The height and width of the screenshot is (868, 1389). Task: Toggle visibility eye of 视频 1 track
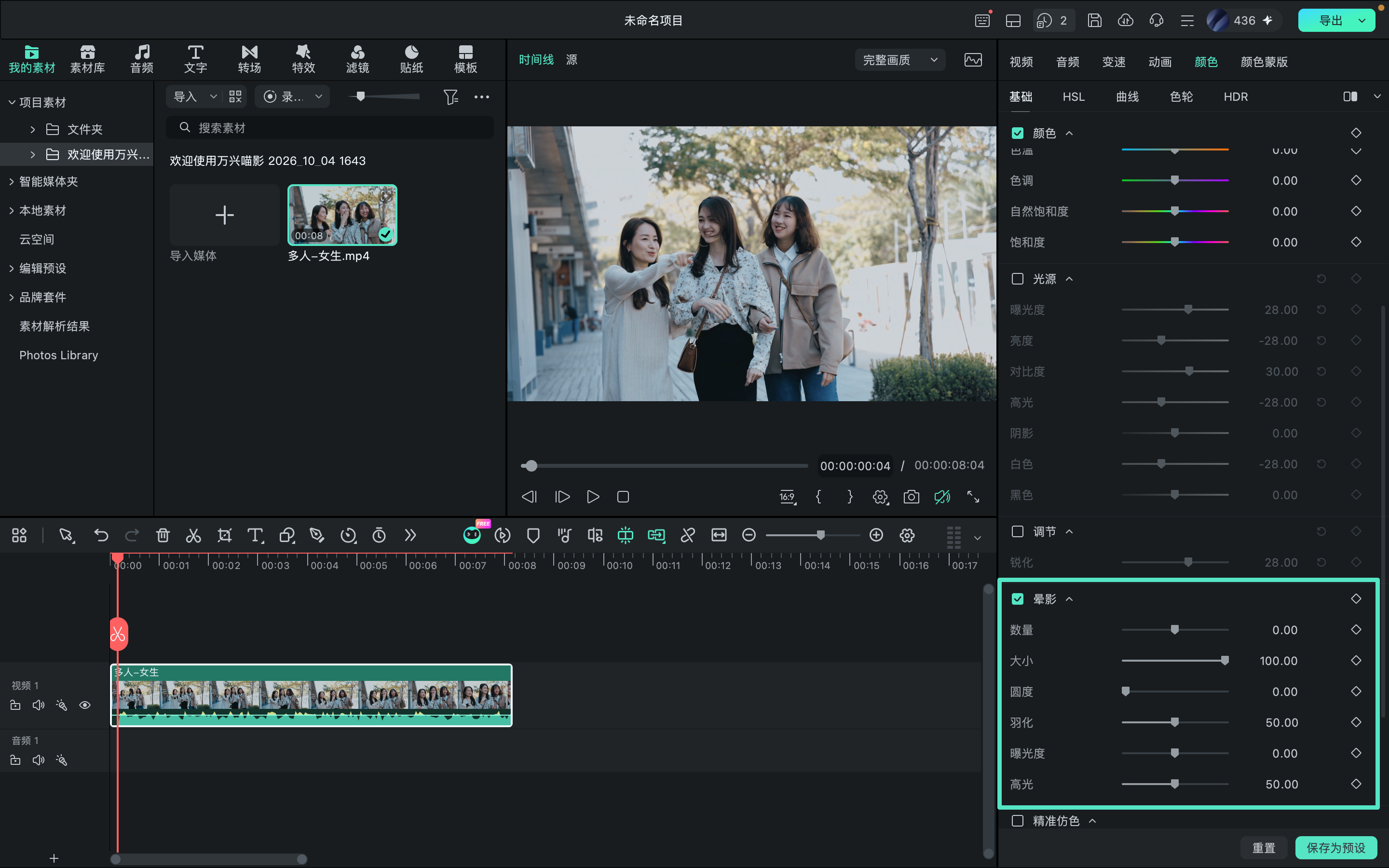coord(85,705)
